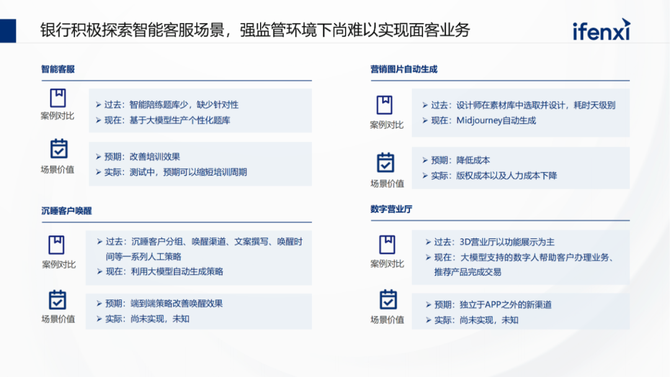Click the line 过去：智能陪练题库少，缺少针对性

pos(168,105)
